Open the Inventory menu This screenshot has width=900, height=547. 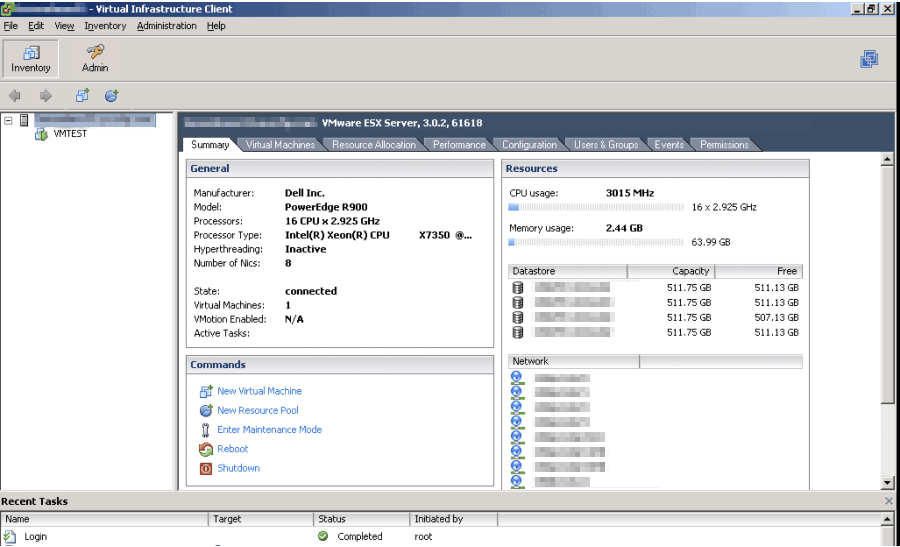(105, 26)
